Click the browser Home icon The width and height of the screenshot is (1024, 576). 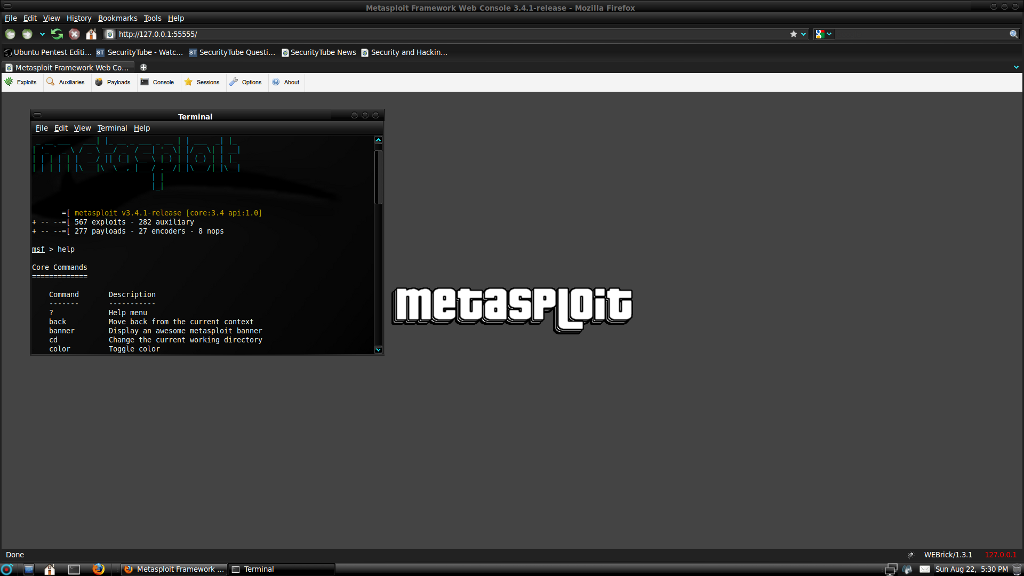91,34
